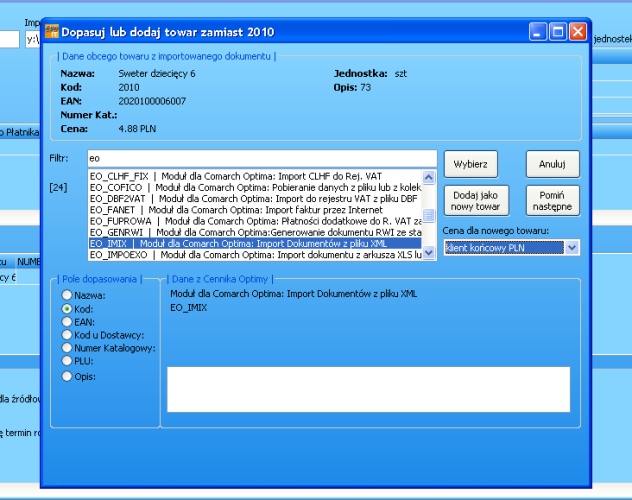632x500 pixels.
Task: Set matching field to Opis
Action: 68,376
